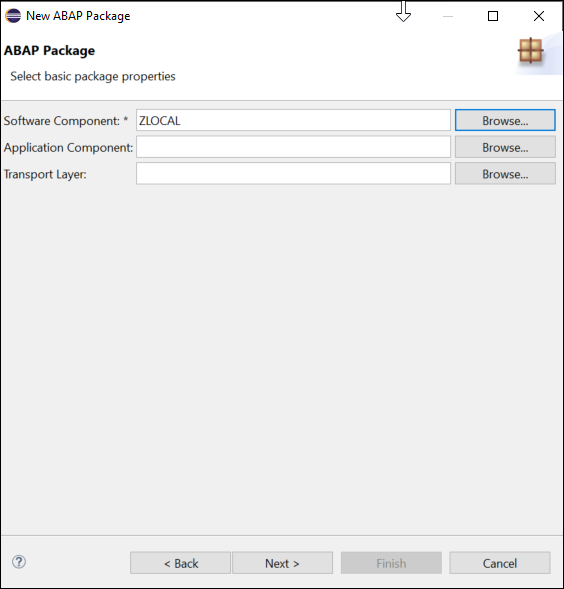564x589 pixels.
Task: Click the help question mark icon
Action: (x=19, y=562)
